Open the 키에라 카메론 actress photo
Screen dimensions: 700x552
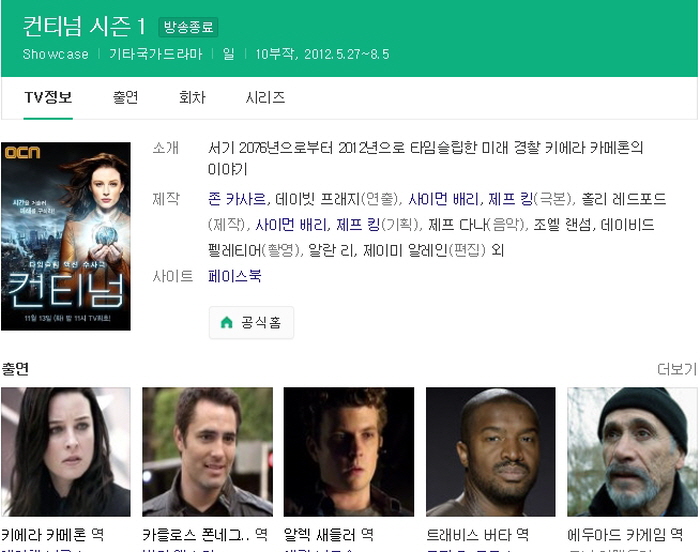[x=66, y=451]
